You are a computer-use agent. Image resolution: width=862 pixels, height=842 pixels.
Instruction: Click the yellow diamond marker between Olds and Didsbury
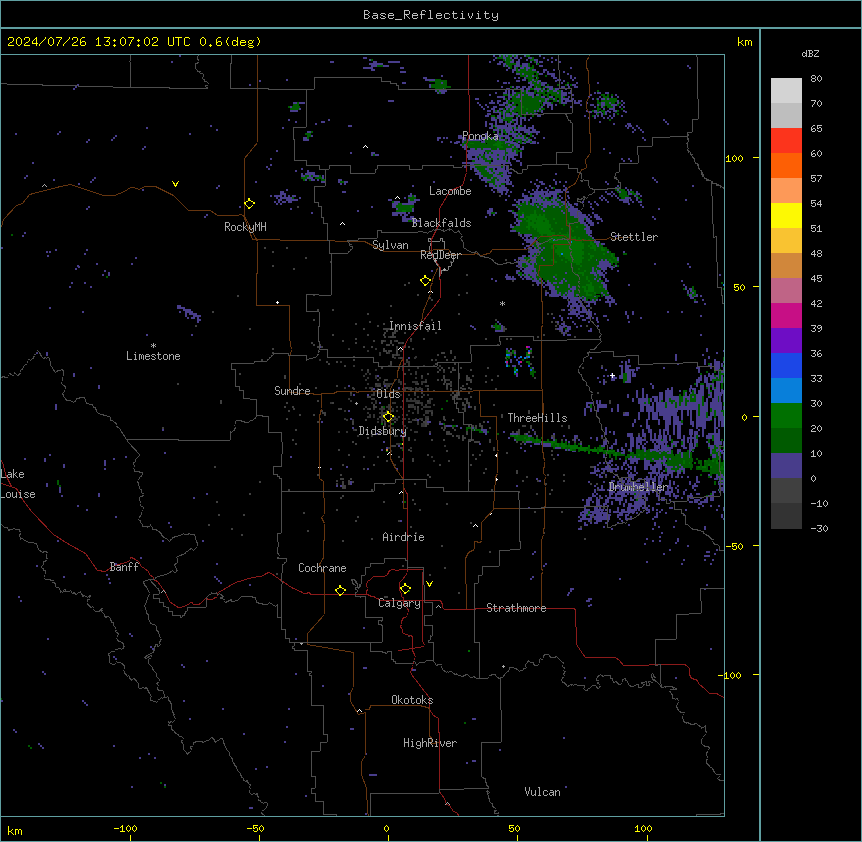click(388, 417)
